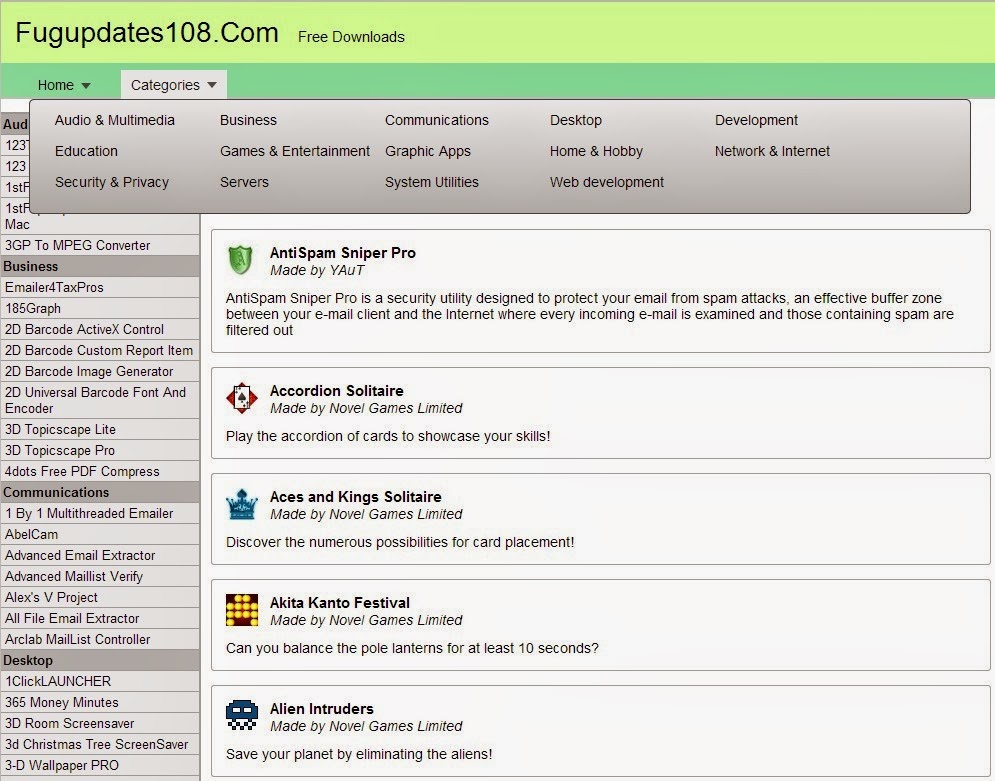Open All File Email Extractor link

pos(100,617)
